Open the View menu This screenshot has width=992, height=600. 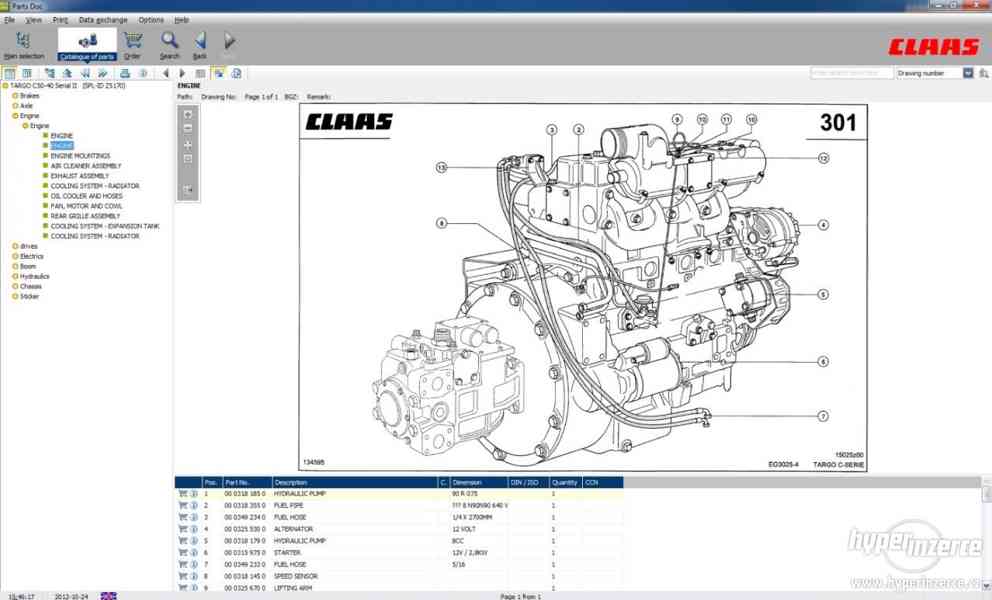(x=33, y=20)
